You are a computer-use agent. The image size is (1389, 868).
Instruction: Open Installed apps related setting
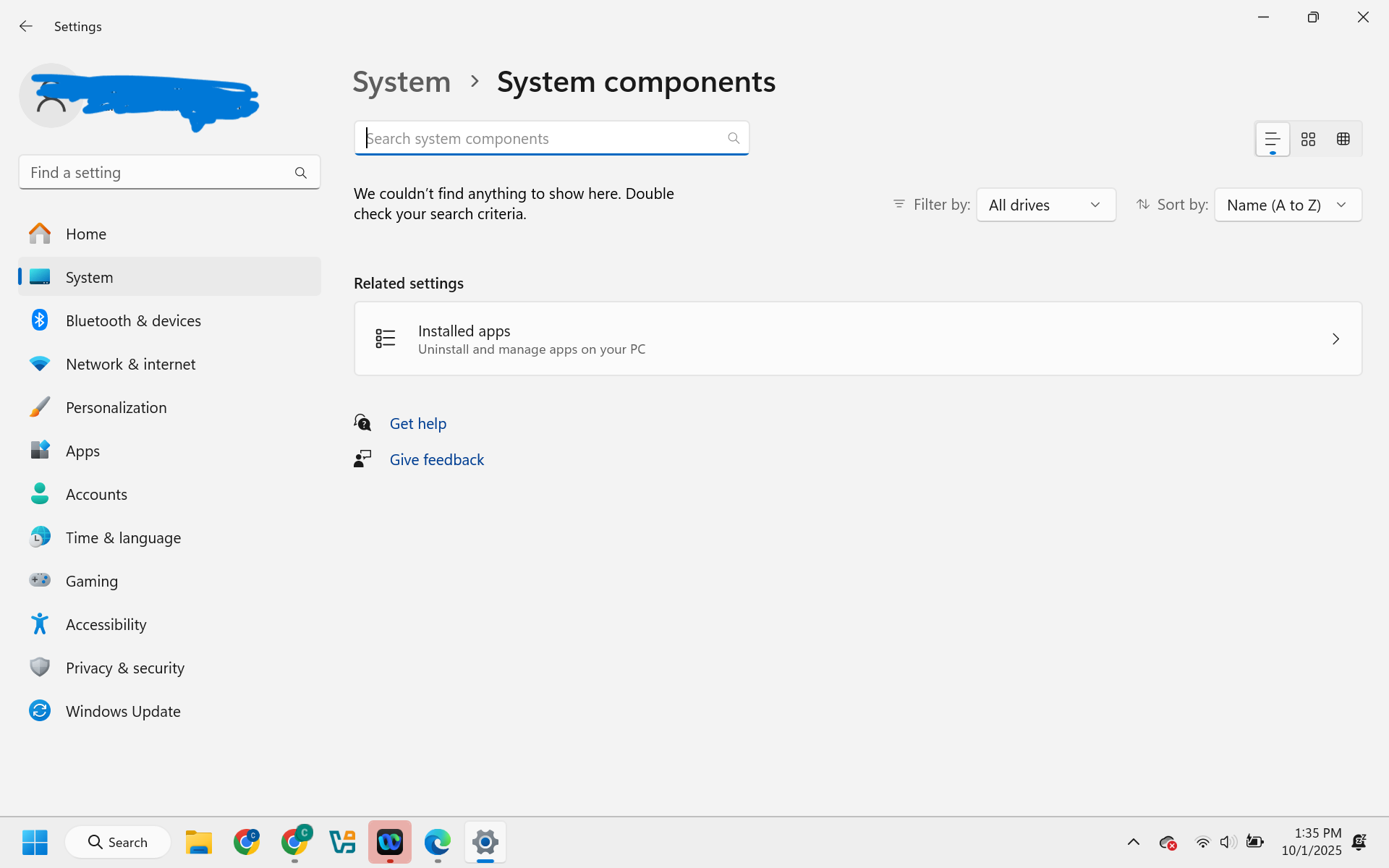[x=857, y=339]
